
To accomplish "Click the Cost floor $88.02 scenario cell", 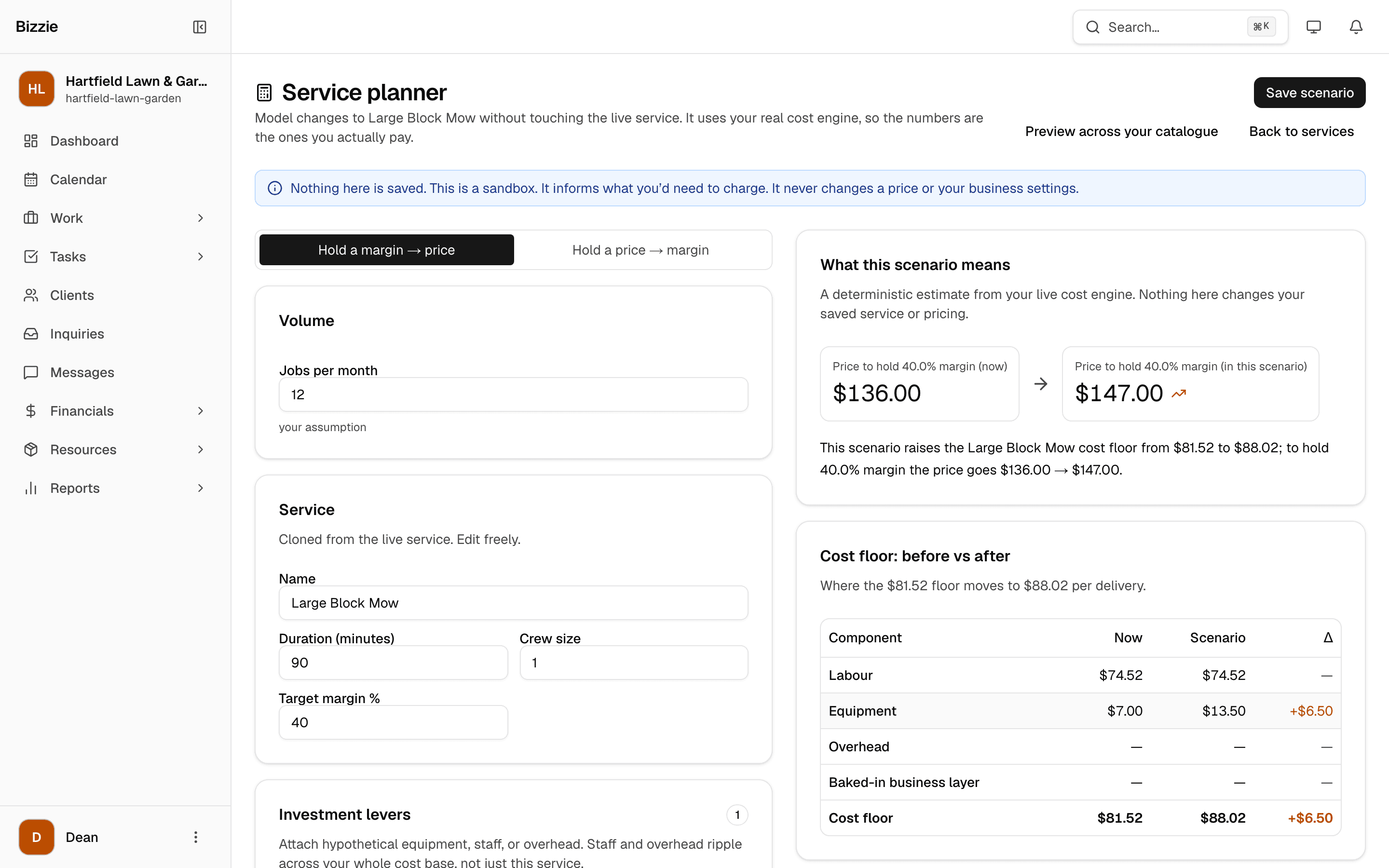I will [x=1223, y=817].
